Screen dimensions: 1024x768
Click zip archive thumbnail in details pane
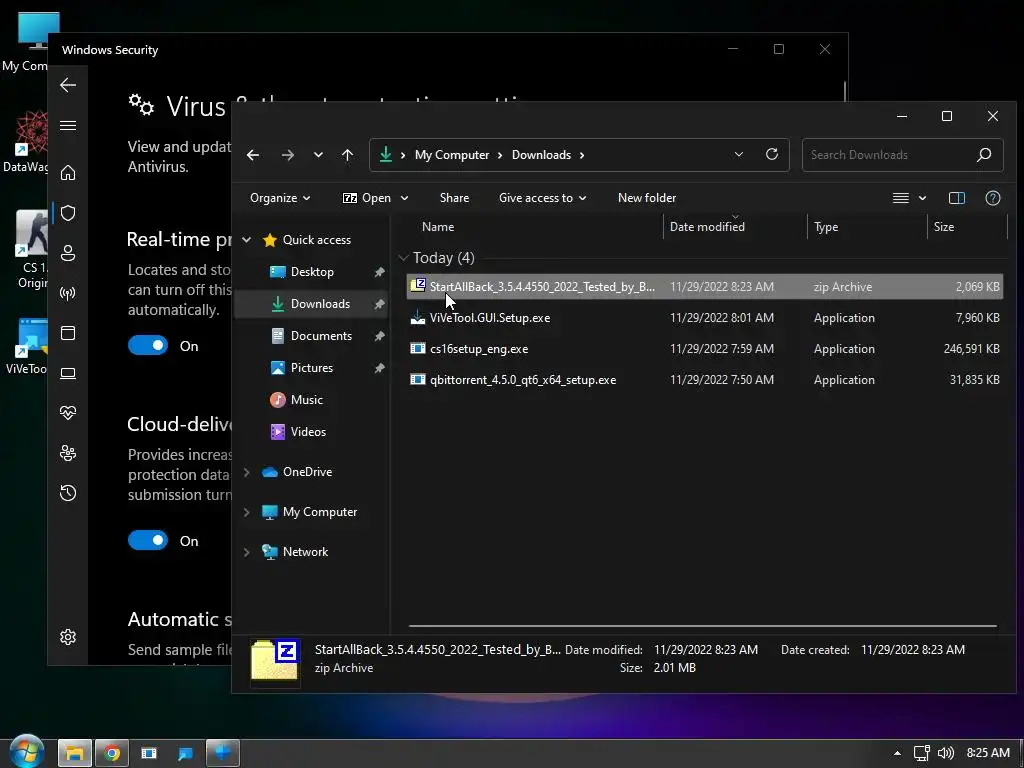tap(275, 661)
